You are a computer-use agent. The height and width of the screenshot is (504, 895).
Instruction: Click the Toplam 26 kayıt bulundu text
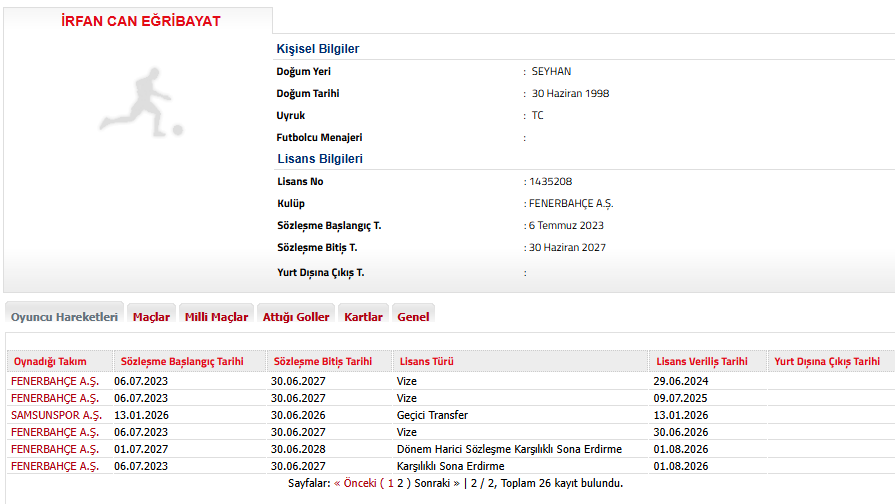coord(562,483)
